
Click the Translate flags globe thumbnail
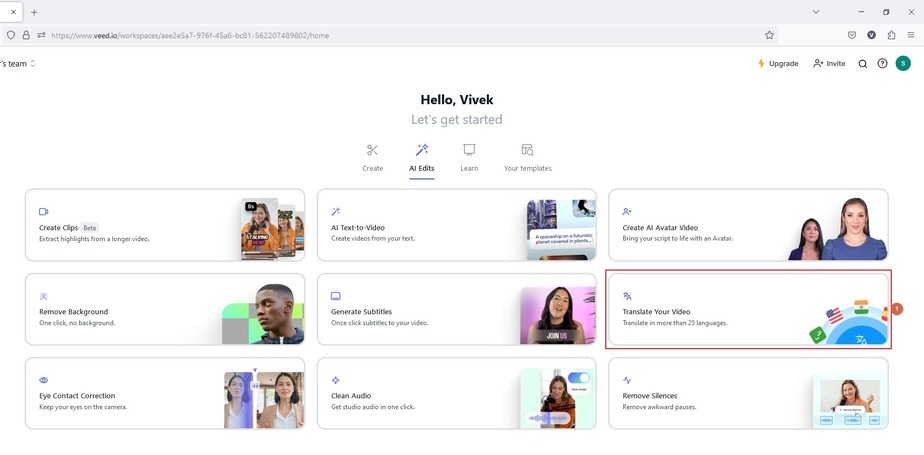coord(849,322)
